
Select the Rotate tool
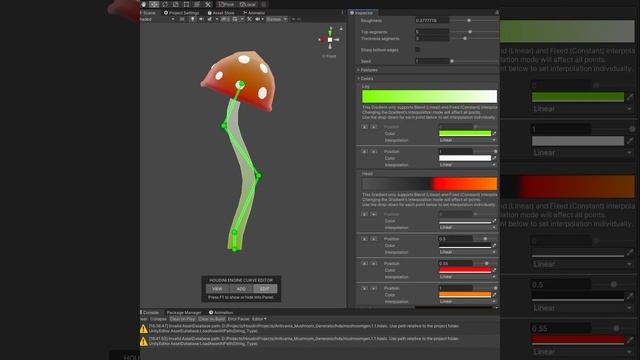165,4
